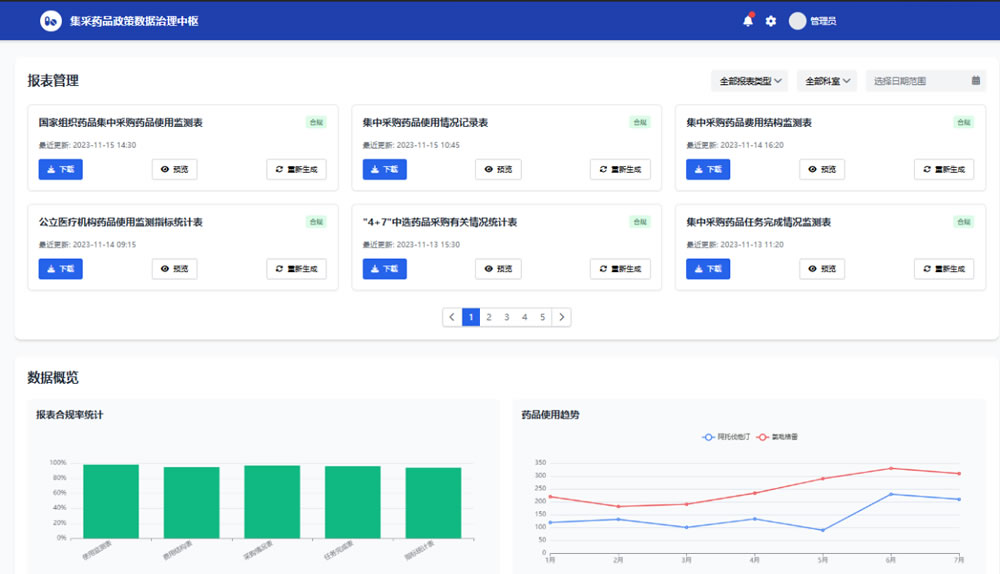1000x574 pixels.
Task: Regenerate 集中采购药品任务完成情况监测表
Action: [x=944, y=269]
